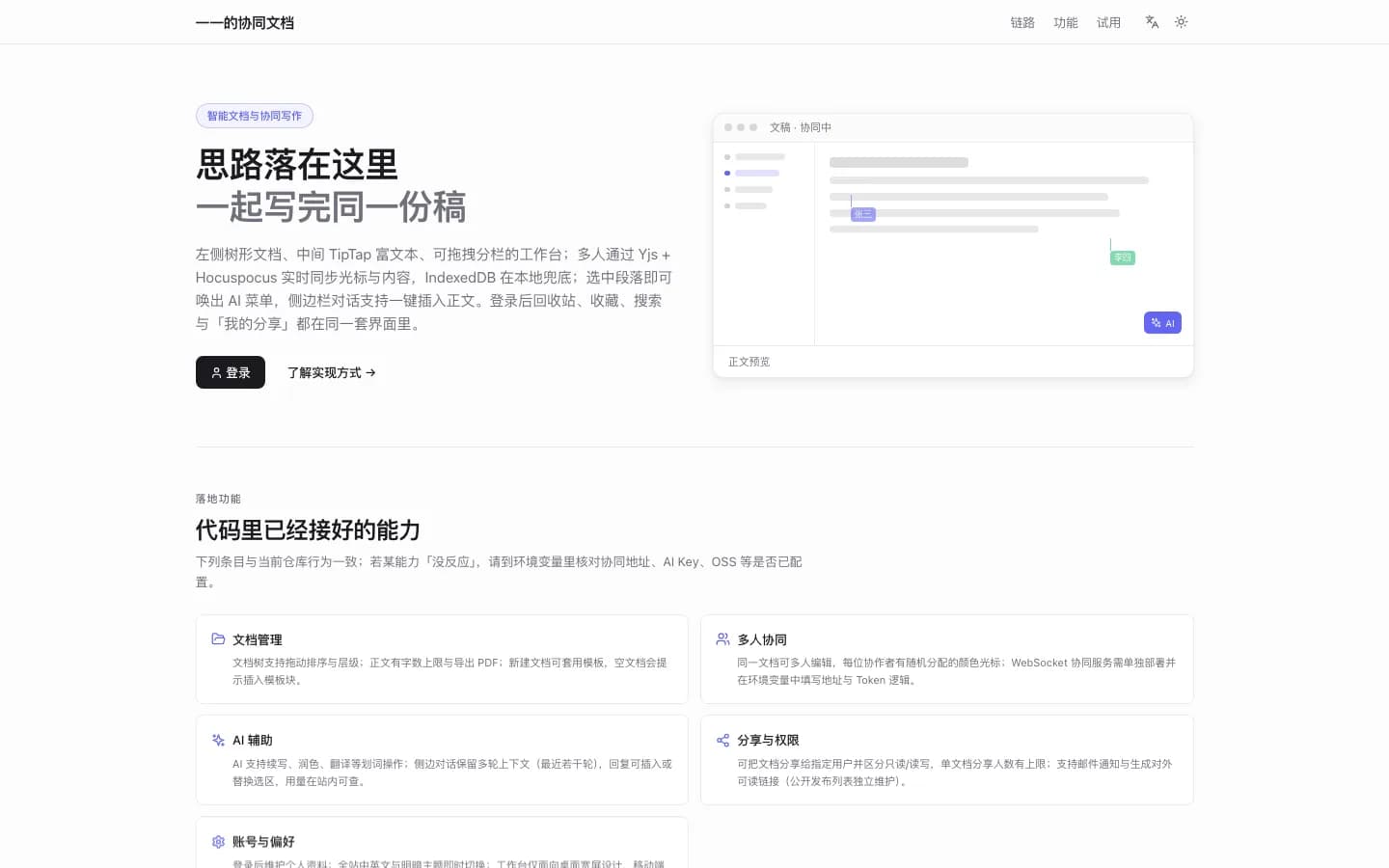Click the 代码里已经接好的能力 heading
Viewport: 1389px width, 868px height.
click(x=308, y=529)
